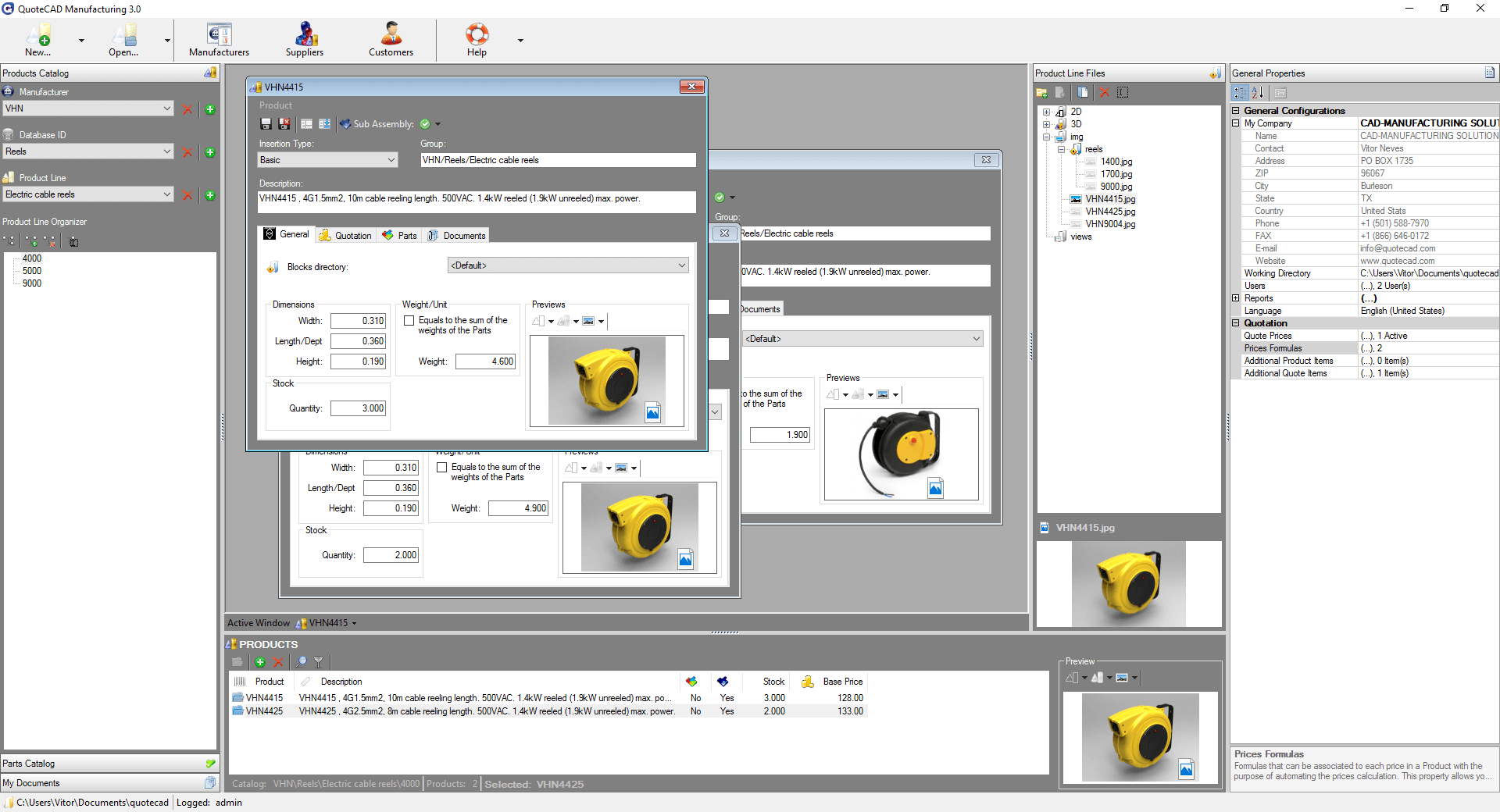
Task: Click red delete X in Product Line Files
Action: coord(1104,92)
